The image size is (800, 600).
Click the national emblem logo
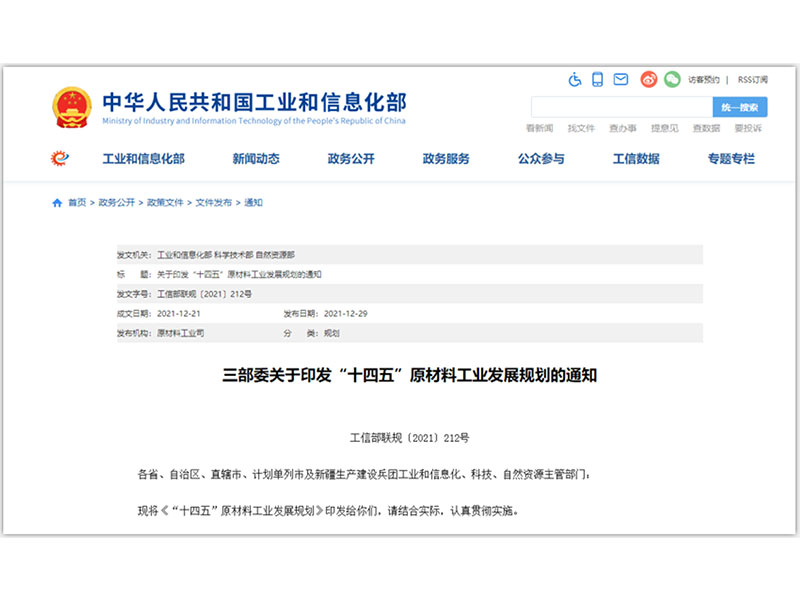click(x=72, y=108)
